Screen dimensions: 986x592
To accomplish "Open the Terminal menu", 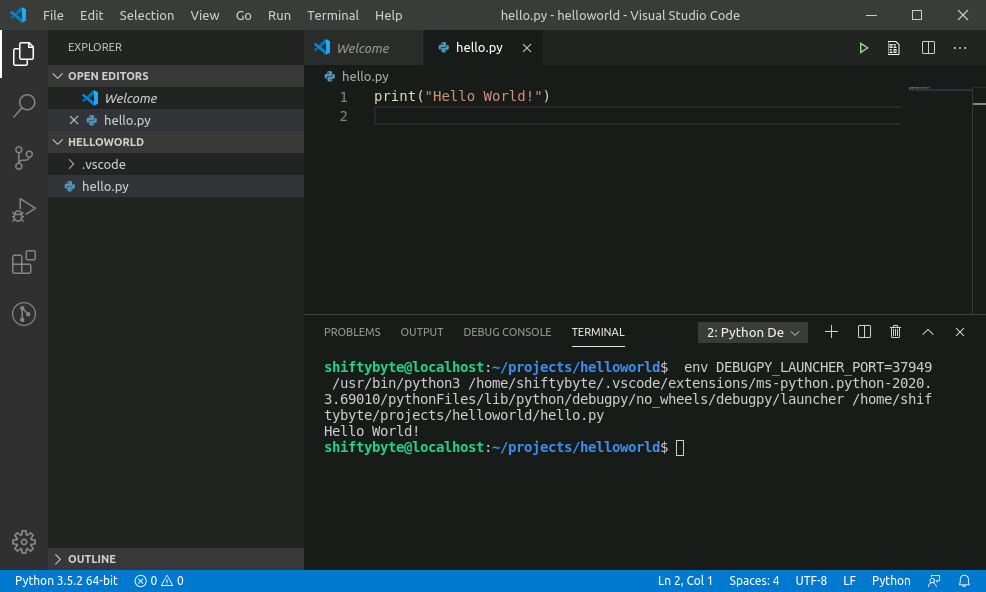I will pyautogui.click(x=333, y=15).
